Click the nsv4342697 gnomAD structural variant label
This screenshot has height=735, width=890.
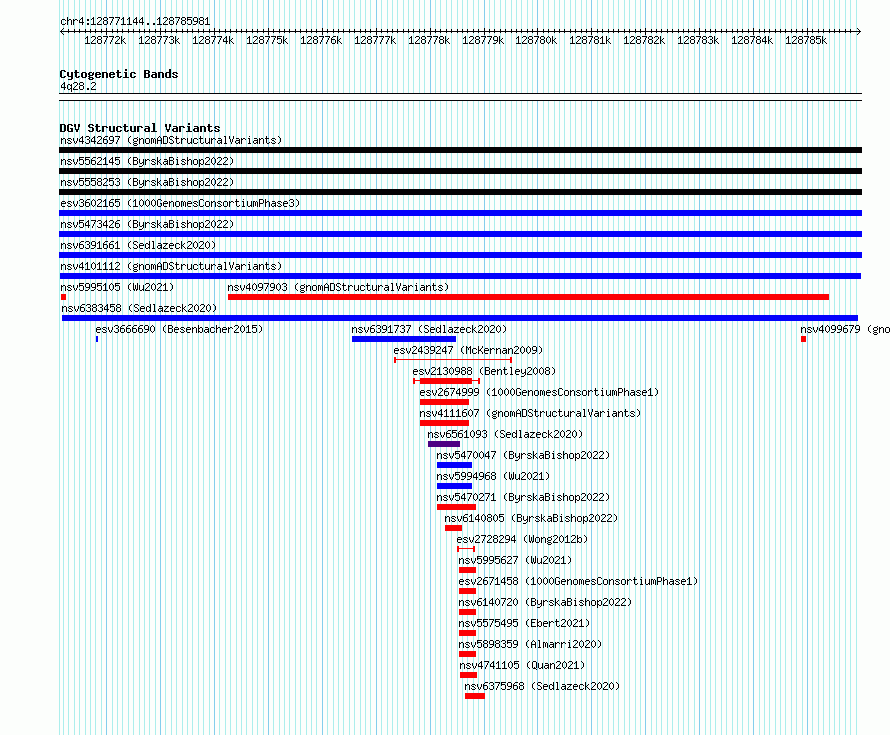[x=171, y=140]
